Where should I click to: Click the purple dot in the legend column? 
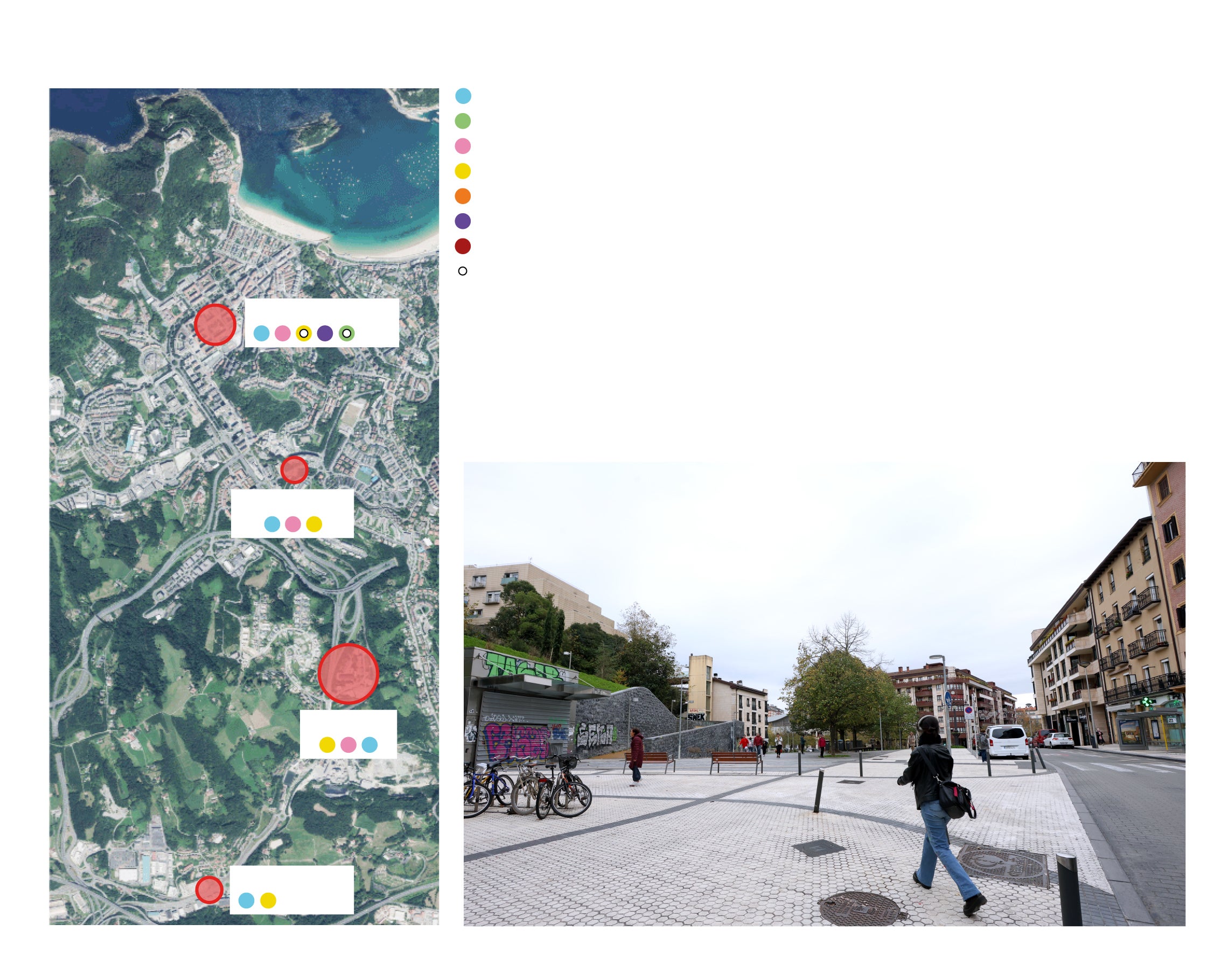pyautogui.click(x=463, y=221)
